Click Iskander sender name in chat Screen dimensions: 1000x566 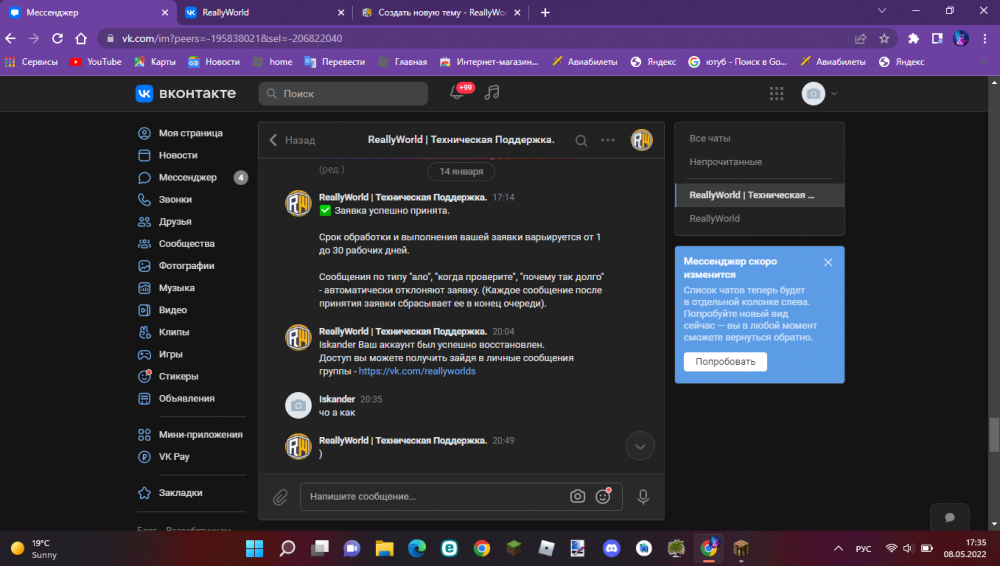pos(337,399)
